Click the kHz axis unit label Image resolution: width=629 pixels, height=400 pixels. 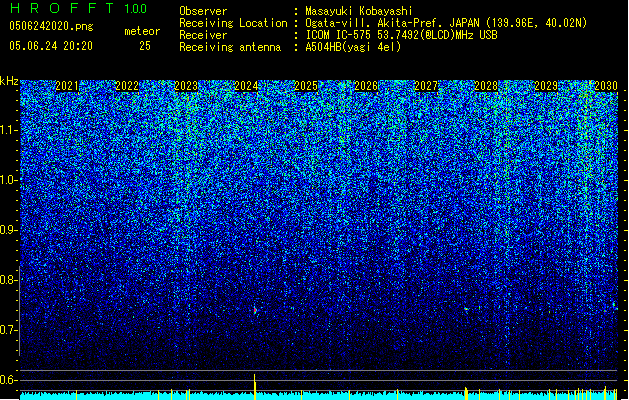click(9, 81)
